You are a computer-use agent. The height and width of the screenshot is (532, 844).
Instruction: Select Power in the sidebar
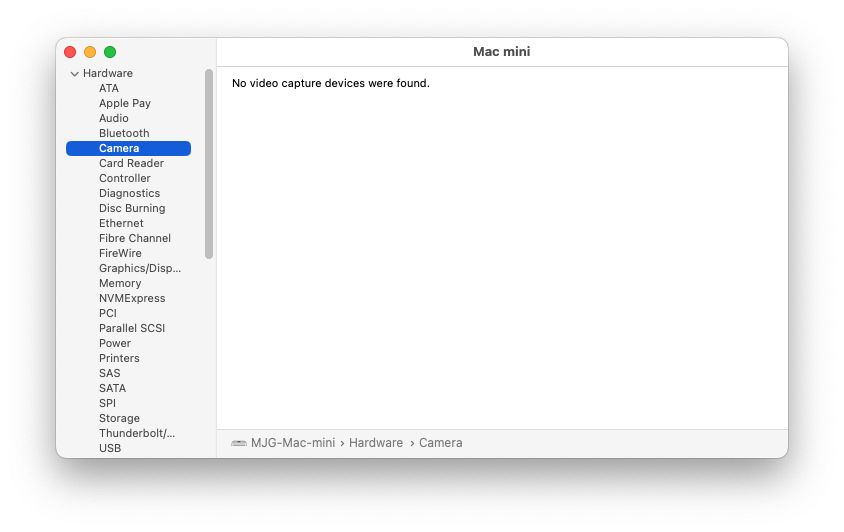(x=115, y=344)
